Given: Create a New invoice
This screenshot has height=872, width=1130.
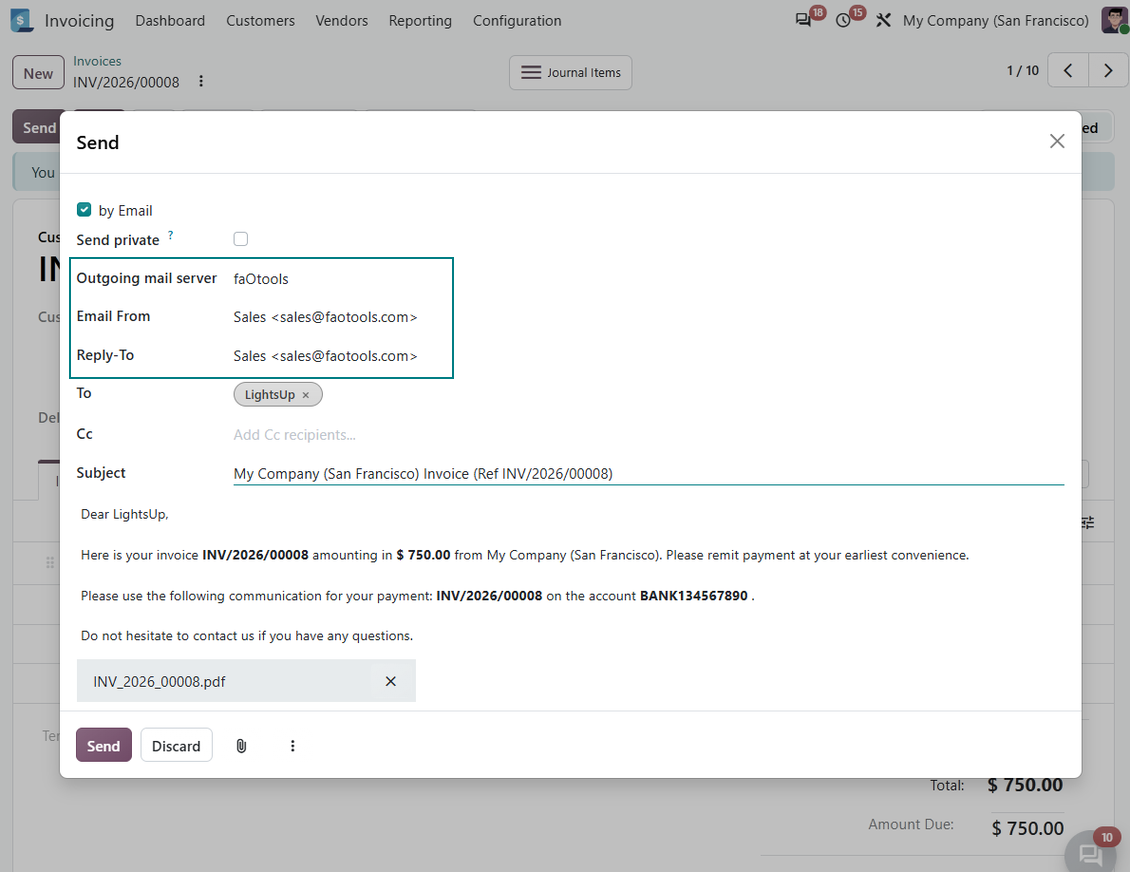Looking at the screenshot, I should (x=38, y=73).
